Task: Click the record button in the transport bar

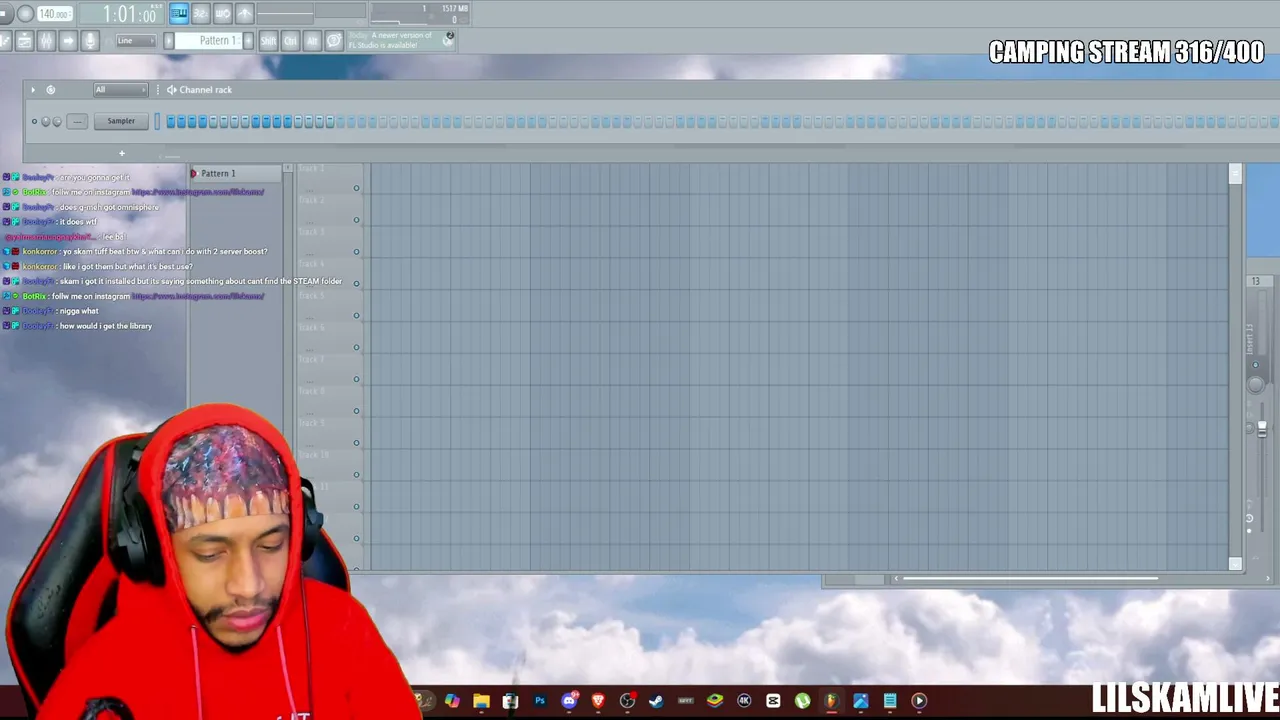Action: tap(25, 14)
